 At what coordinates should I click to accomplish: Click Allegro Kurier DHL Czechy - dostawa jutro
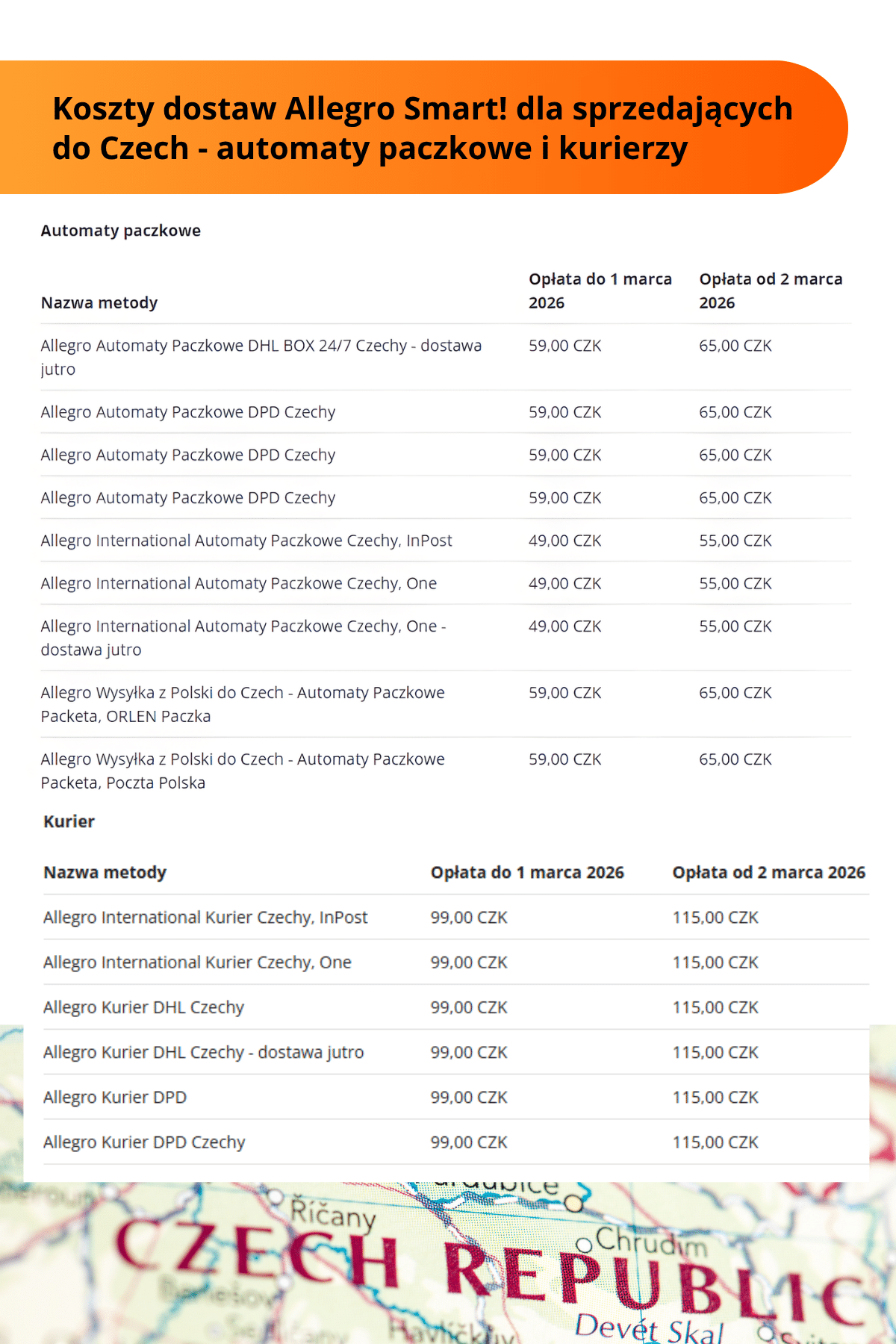[203, 1052]
